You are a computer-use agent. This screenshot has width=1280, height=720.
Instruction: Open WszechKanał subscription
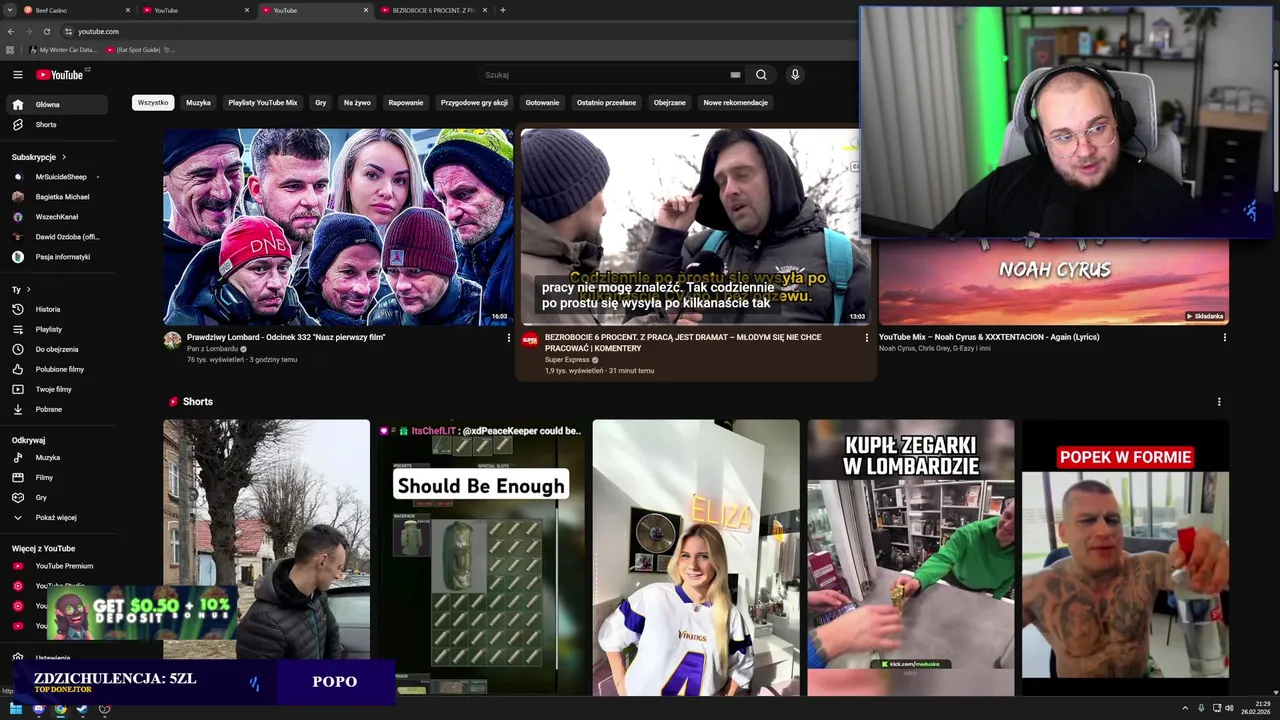[x=59, y=217]
